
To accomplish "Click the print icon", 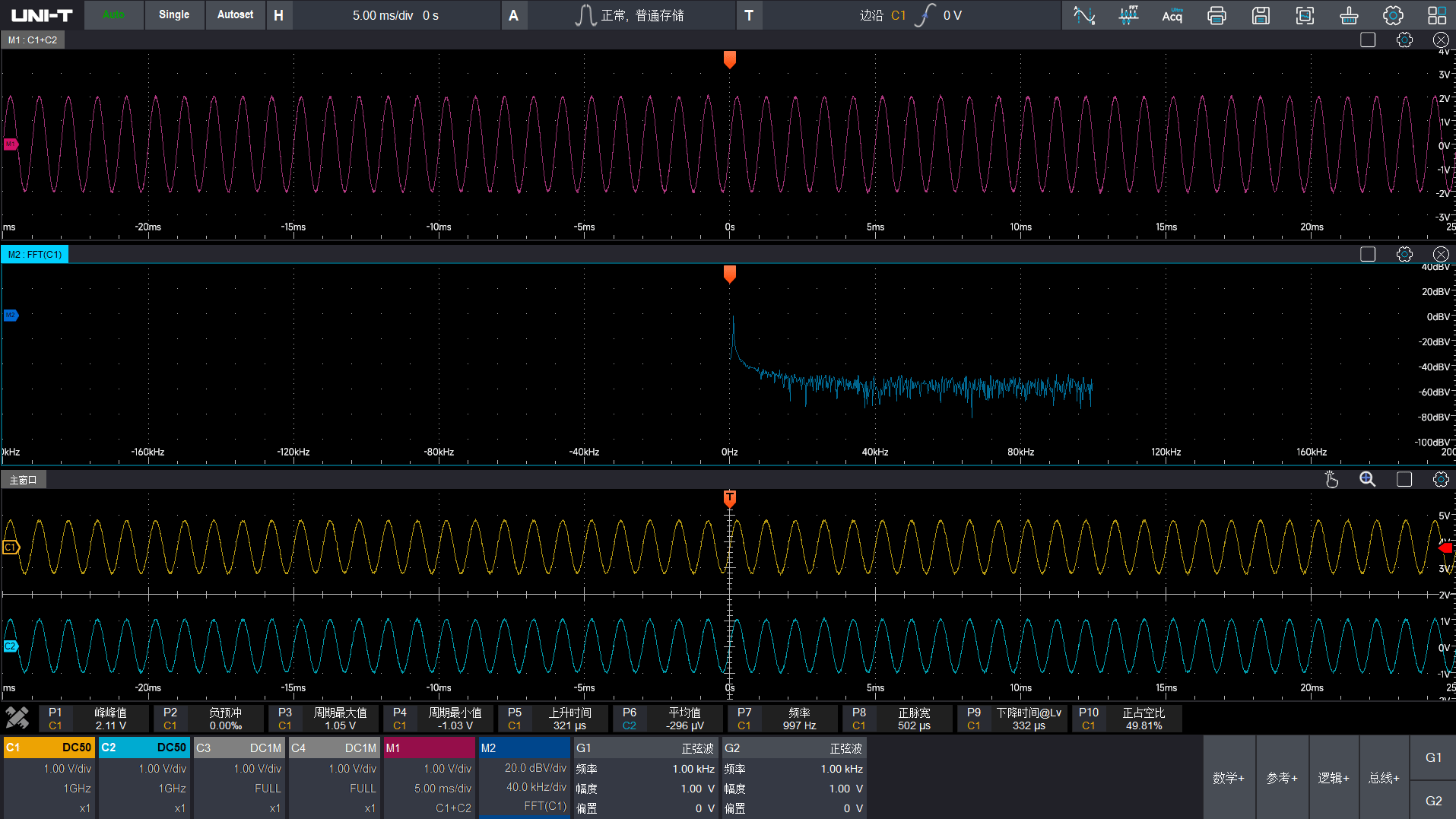I will point(1217,15).
